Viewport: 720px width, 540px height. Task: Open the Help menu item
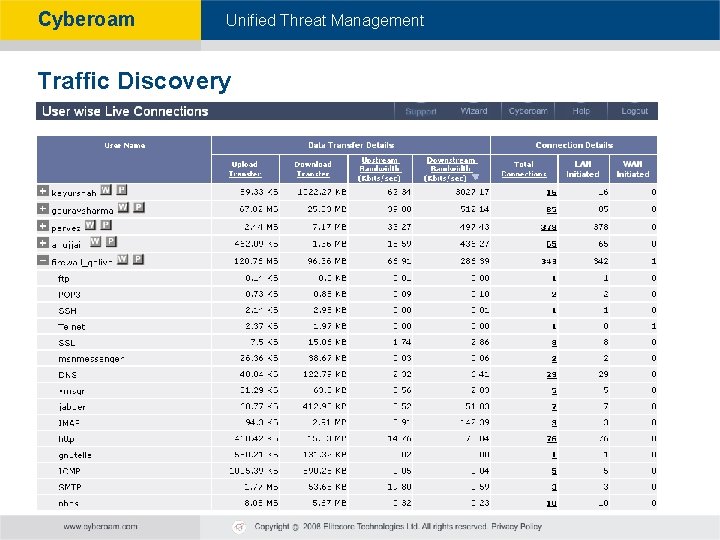click(x=581, y=111)
